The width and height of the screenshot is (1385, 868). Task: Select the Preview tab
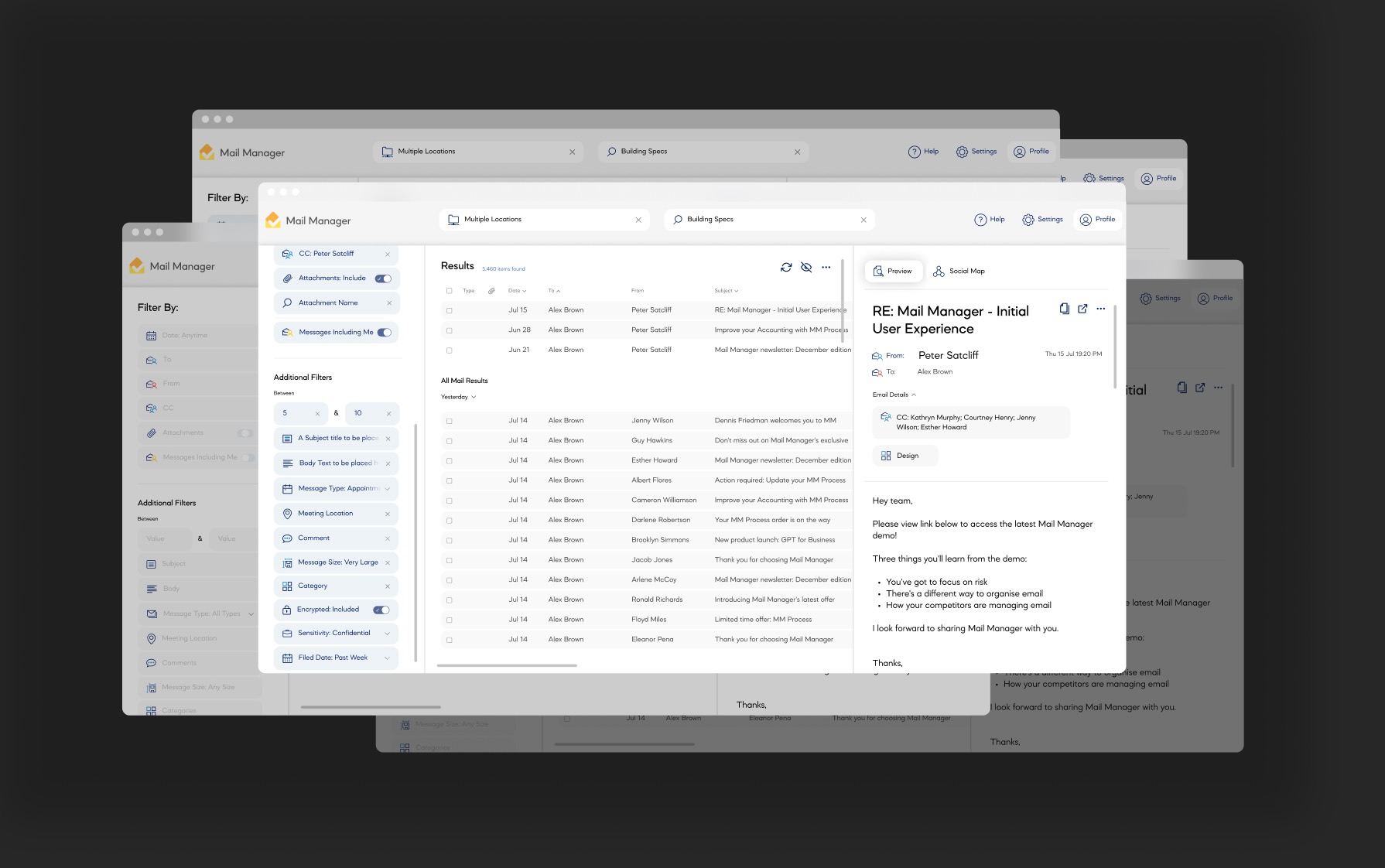click(894, 271)
